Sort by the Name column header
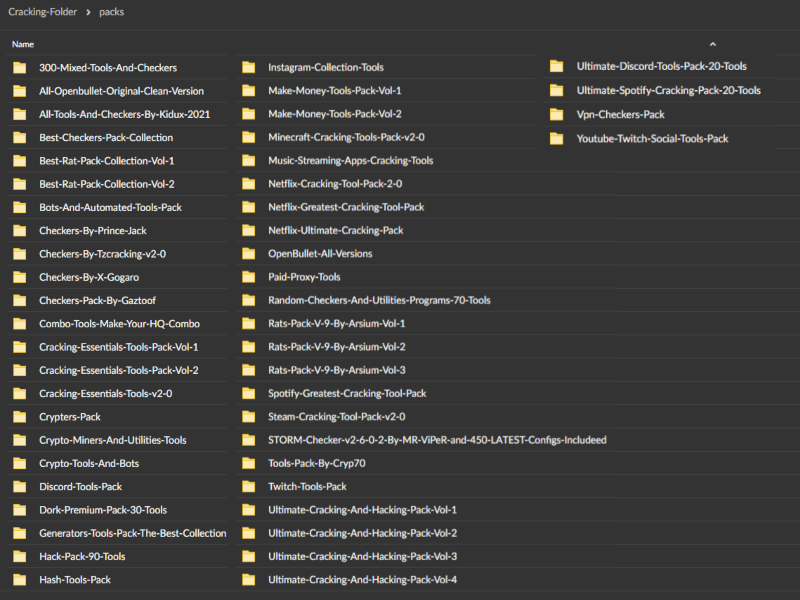 click(23, 44)
